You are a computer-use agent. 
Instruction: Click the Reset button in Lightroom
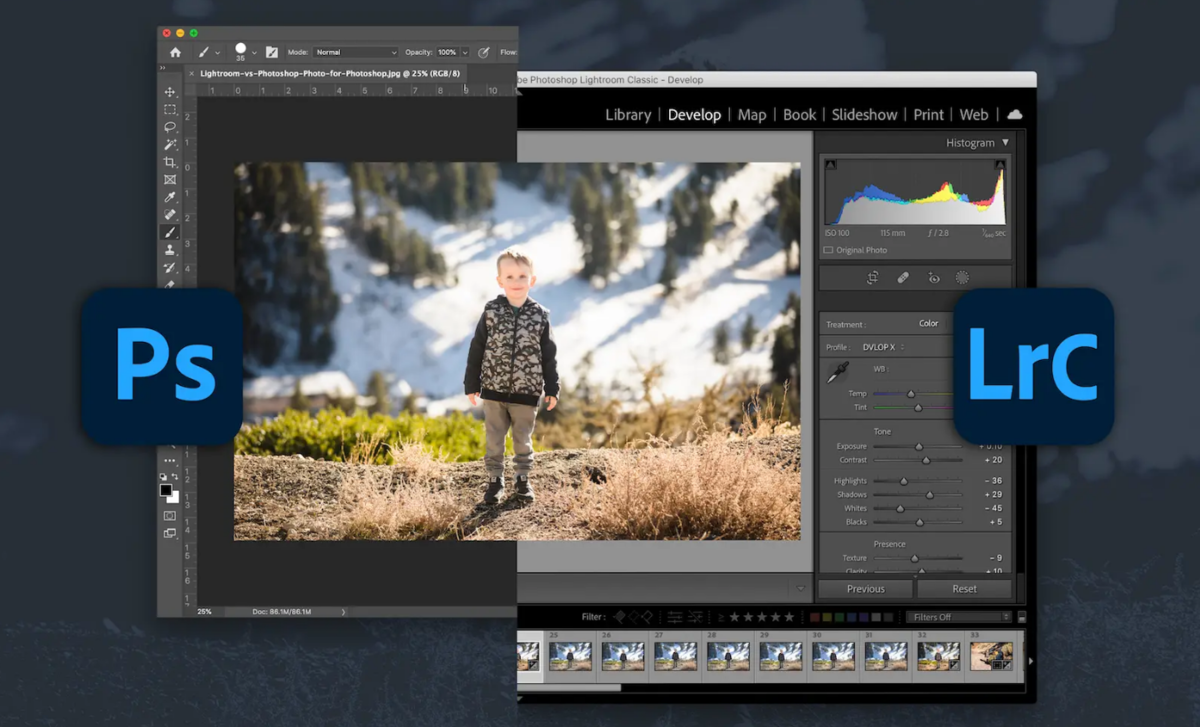964,589
